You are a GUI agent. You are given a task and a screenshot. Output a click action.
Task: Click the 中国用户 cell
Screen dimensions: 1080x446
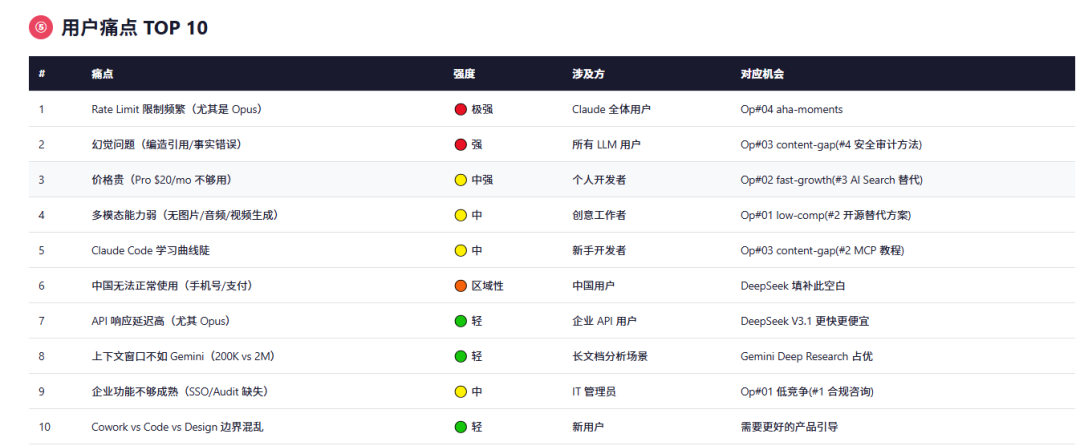(594, 286)
